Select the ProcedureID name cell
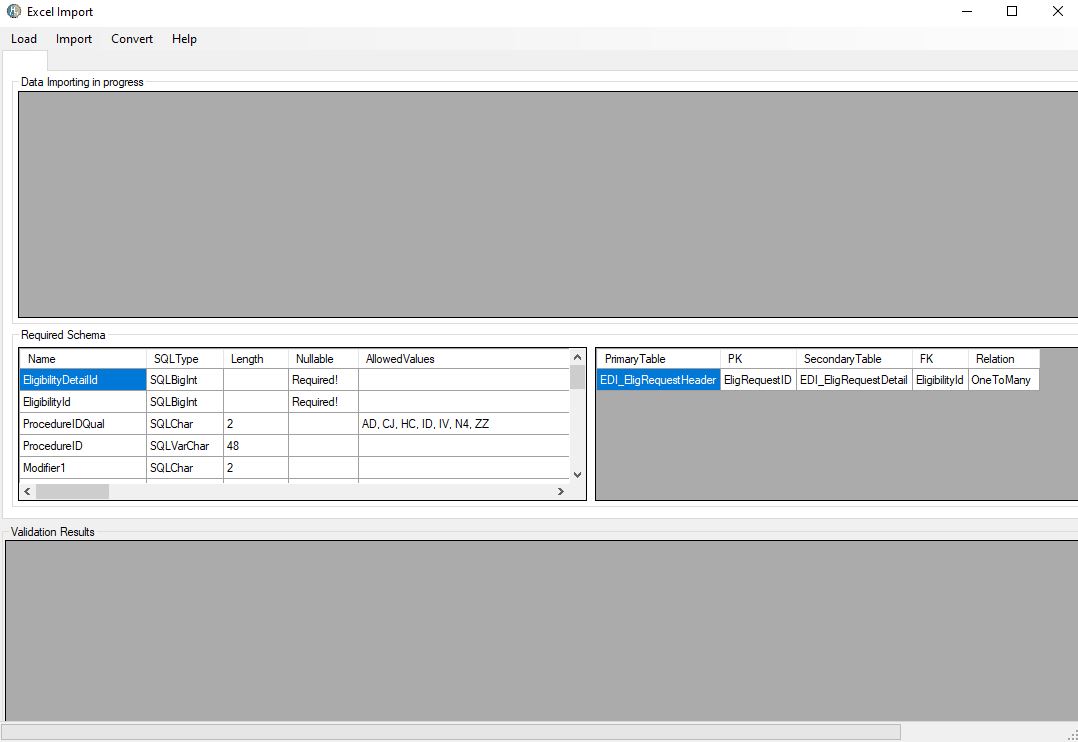1078x742 pixels. point(82,446)
